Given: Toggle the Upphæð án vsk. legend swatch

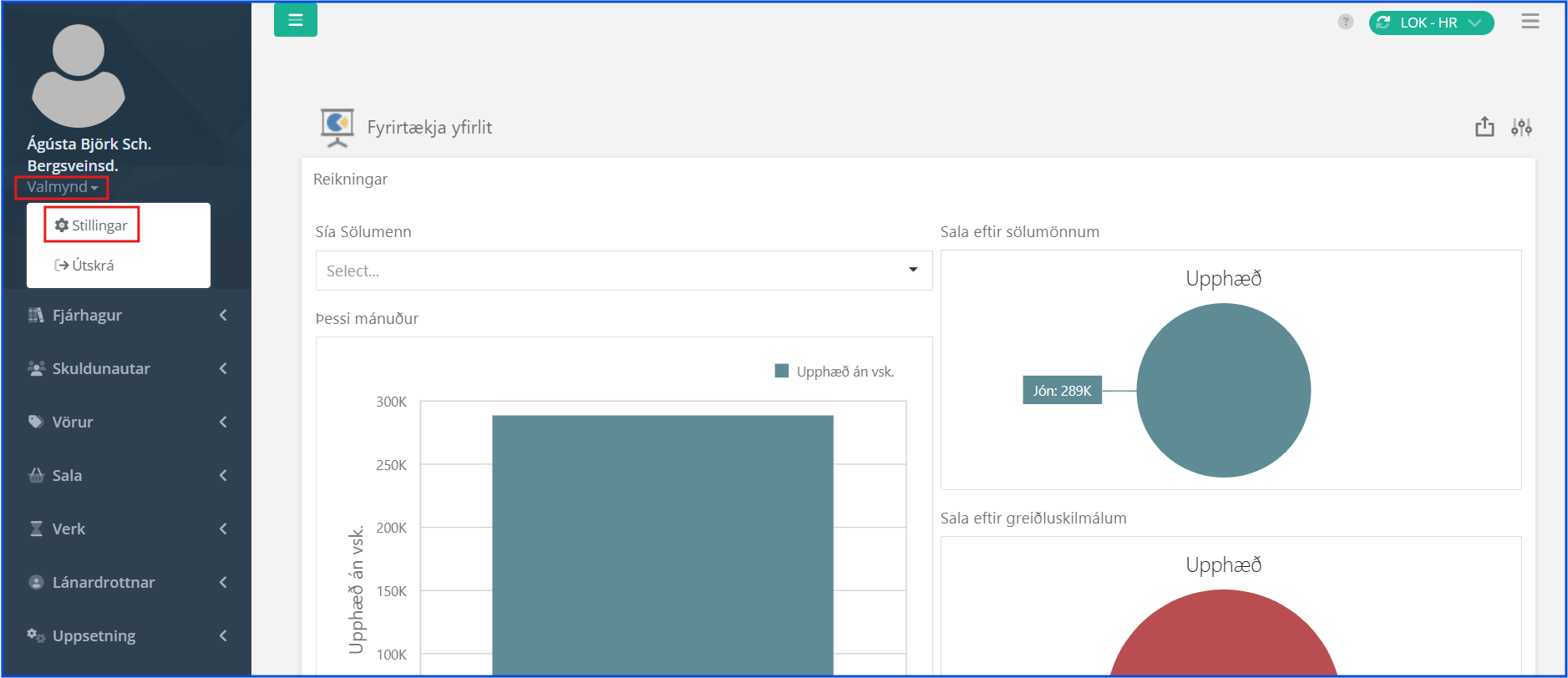Looking at the screenshot, I should pyautogui.click(x=782, y=372).
